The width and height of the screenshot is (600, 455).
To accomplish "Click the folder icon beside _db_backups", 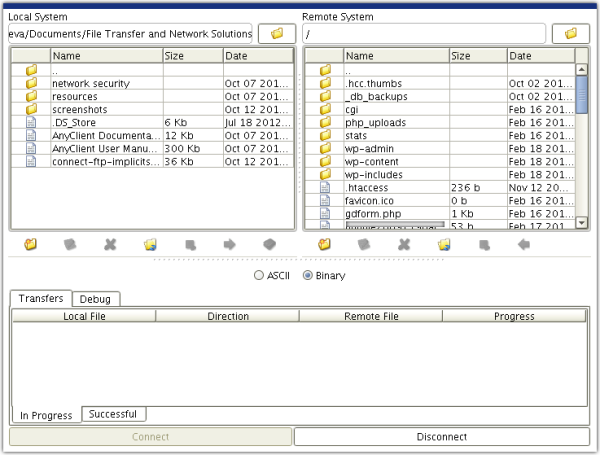I will point(325,96).
